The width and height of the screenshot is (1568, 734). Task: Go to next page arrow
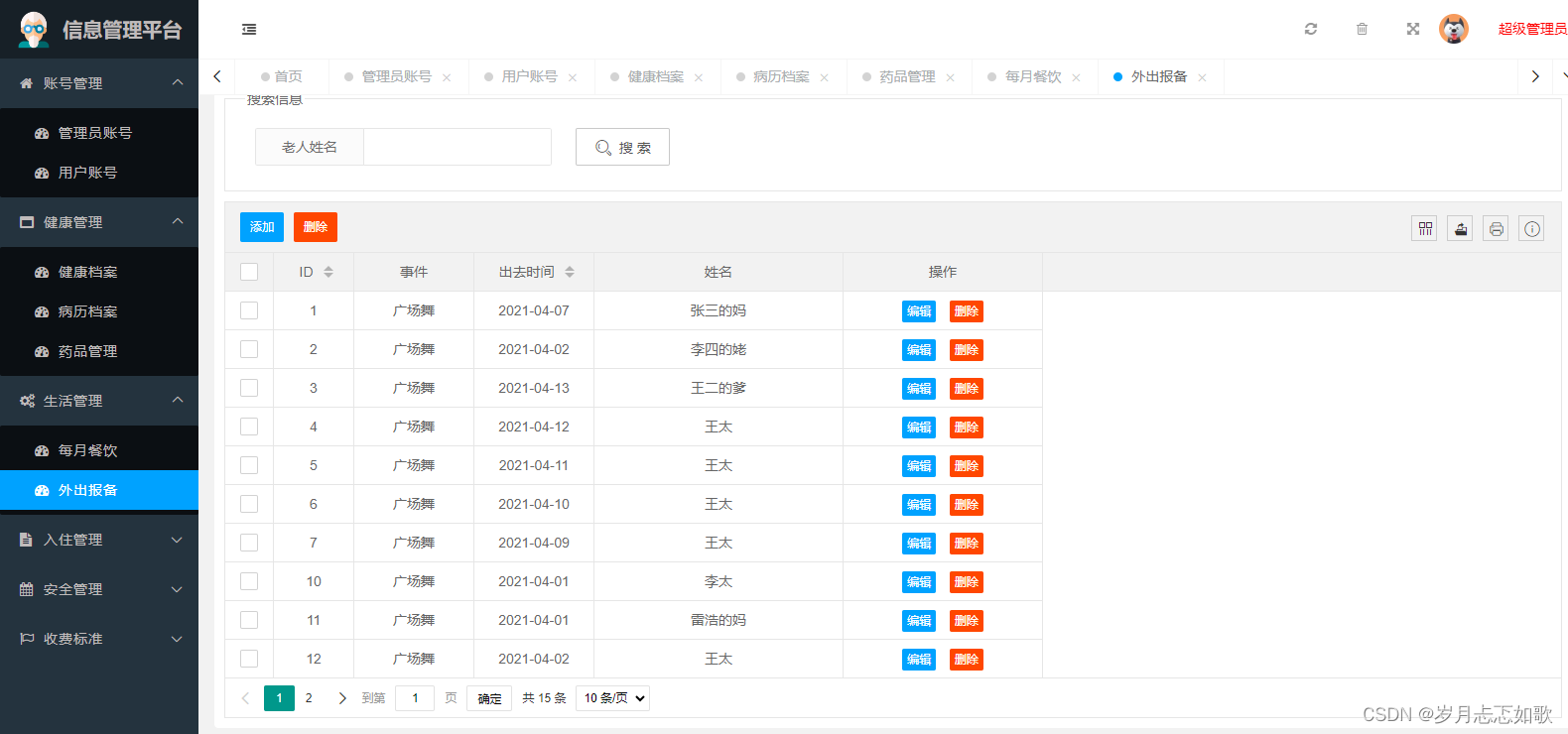342,698
